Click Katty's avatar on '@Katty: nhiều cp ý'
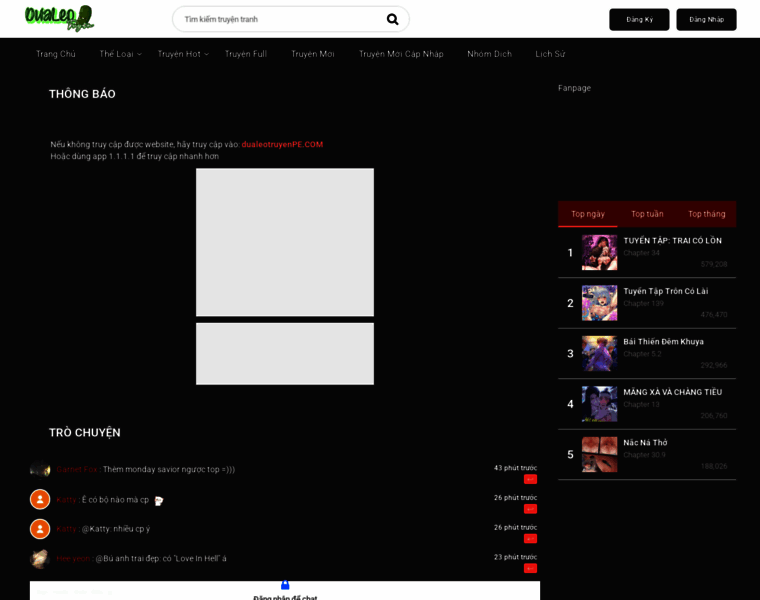This screenshot has height=600, width=760. pos(40,529)
